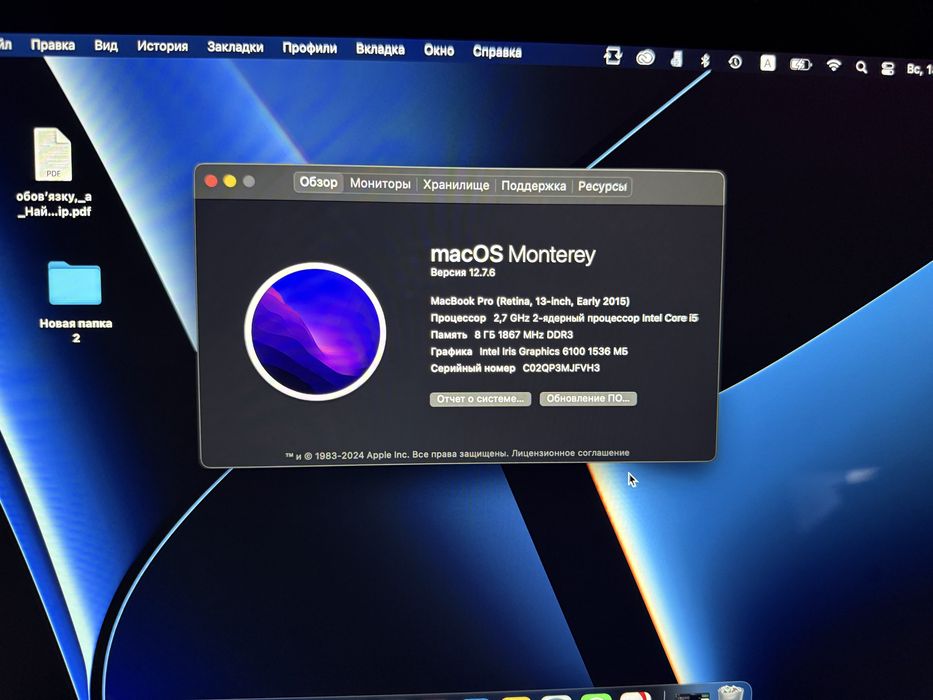Open the Профили menu
Image resolution: width=933 pixels, height=700 pixels.
[x=309, y=48]
